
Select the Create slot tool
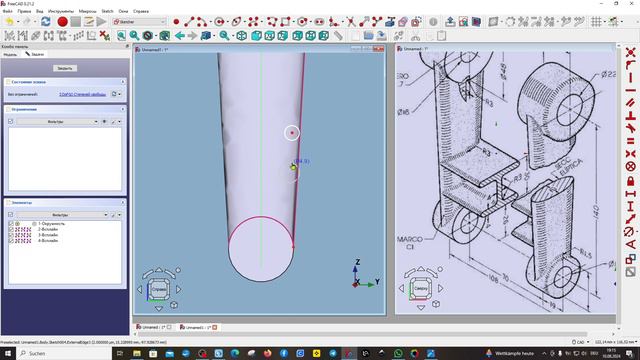[319, 22]
